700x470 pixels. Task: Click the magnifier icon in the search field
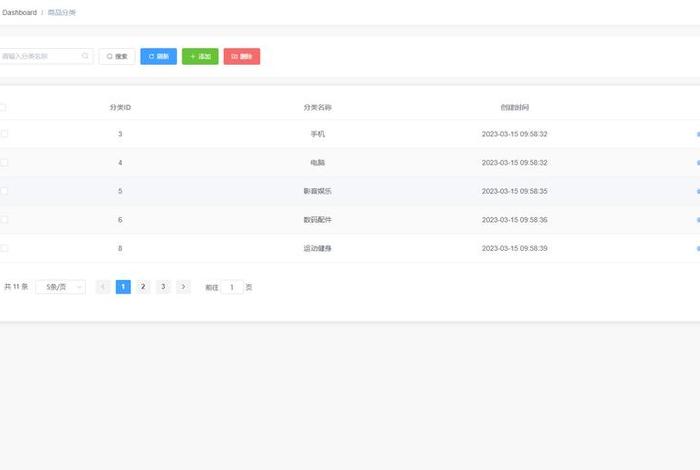pyautogui.click(x=86, y=57)
